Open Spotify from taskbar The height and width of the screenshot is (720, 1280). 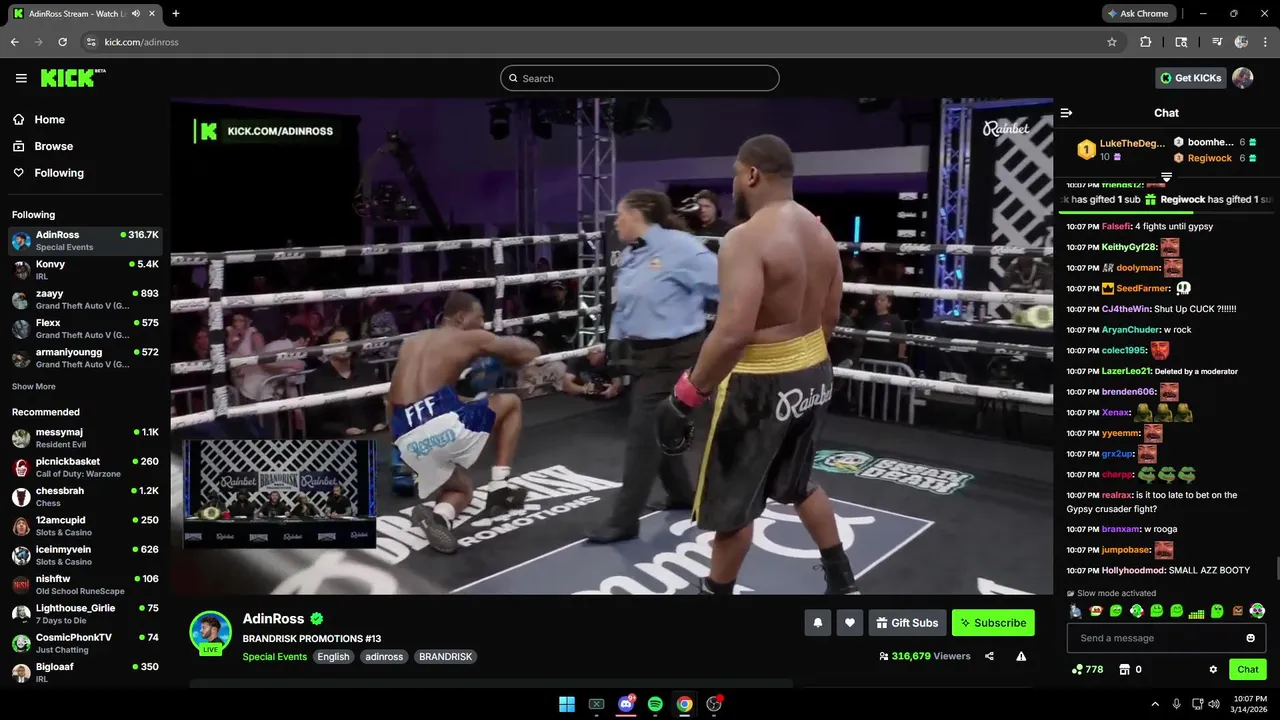[x=655, y=704]
